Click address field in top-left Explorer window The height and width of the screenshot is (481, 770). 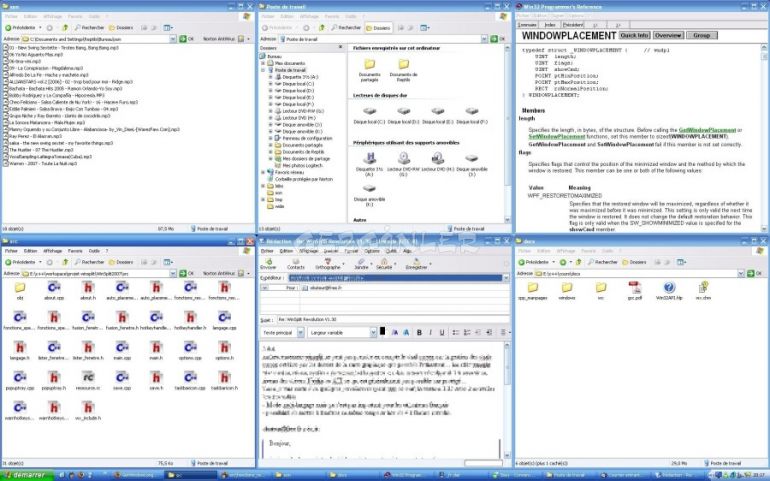coord(99,39)
